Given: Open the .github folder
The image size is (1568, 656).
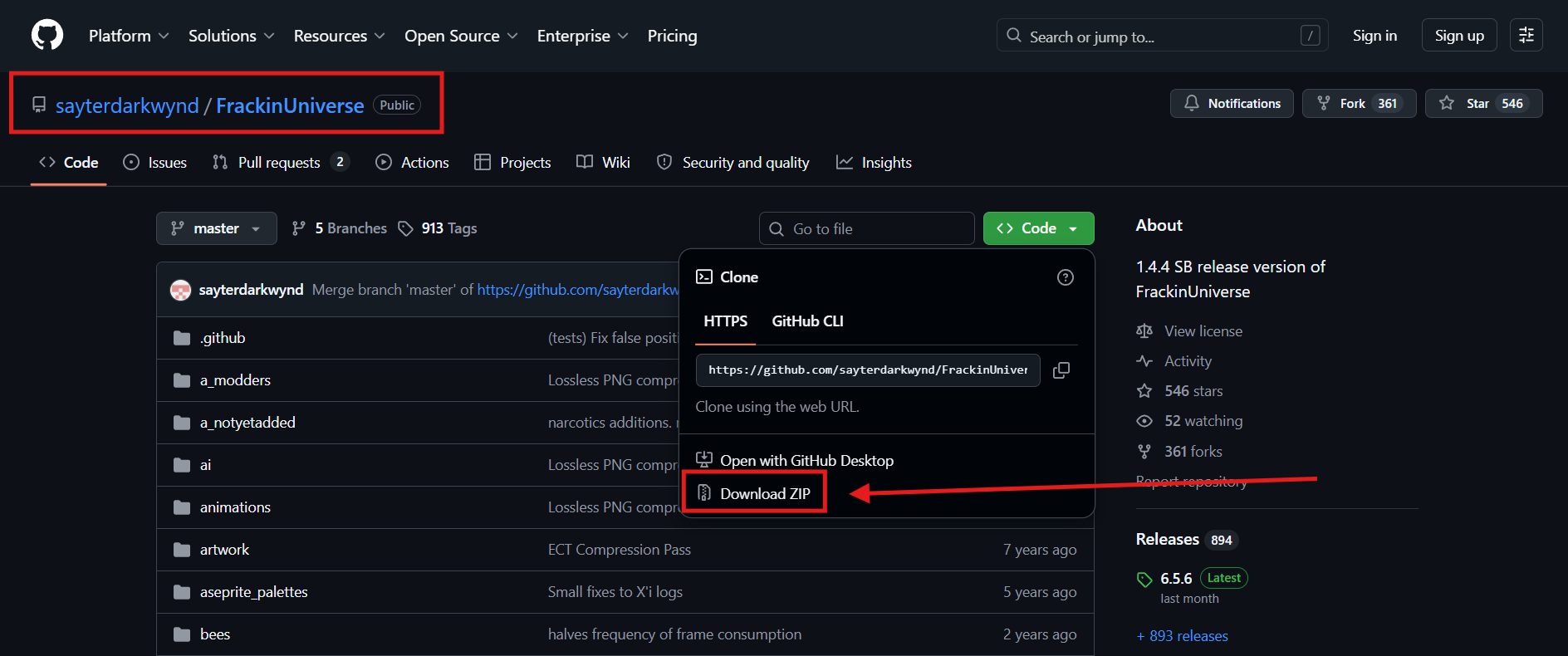Looking at the screenshot, I should [x=223, y=338].
